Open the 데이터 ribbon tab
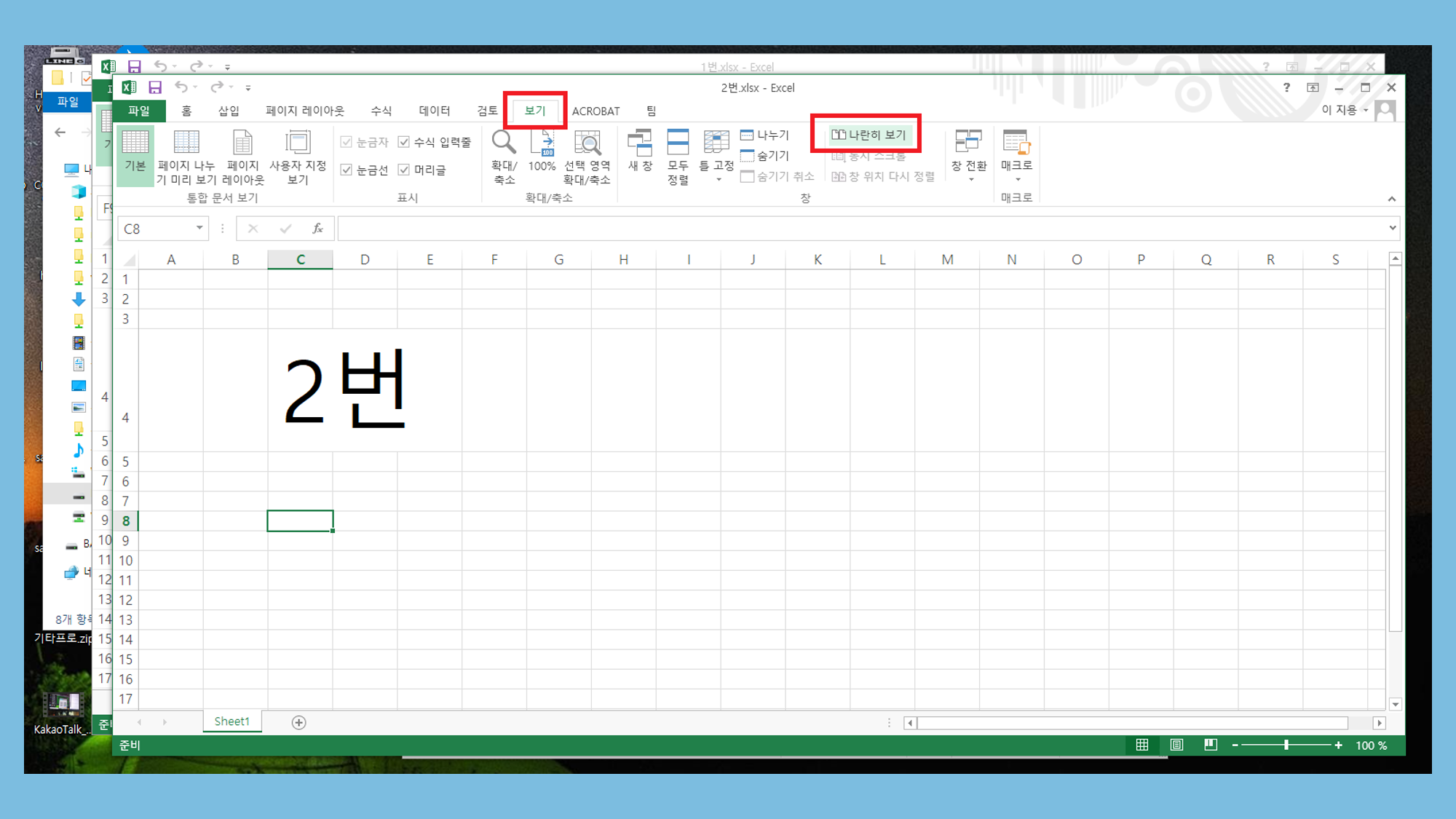Viewport: 1456px width, 819px height. (x=434, y=111)
